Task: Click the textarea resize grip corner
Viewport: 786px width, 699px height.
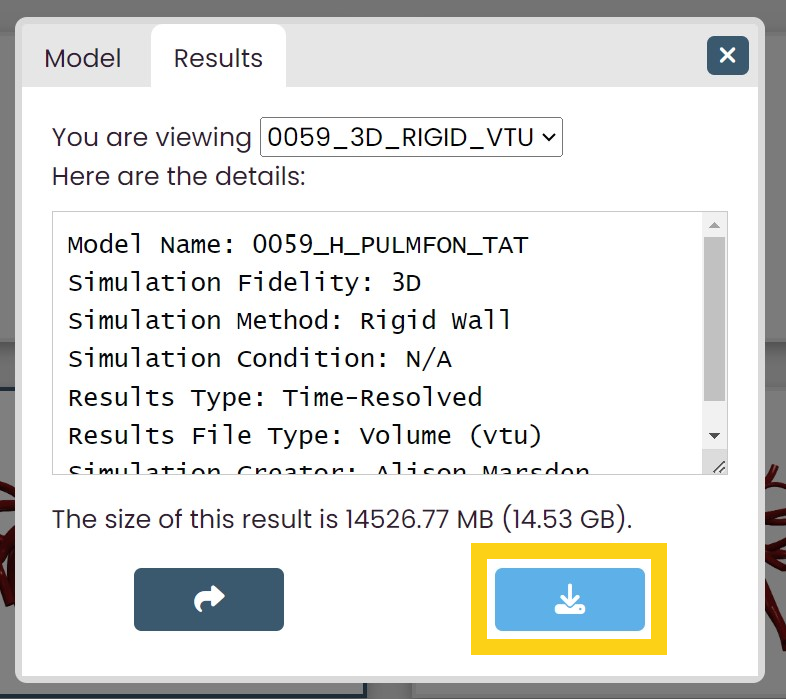Action: click(719, 467)
